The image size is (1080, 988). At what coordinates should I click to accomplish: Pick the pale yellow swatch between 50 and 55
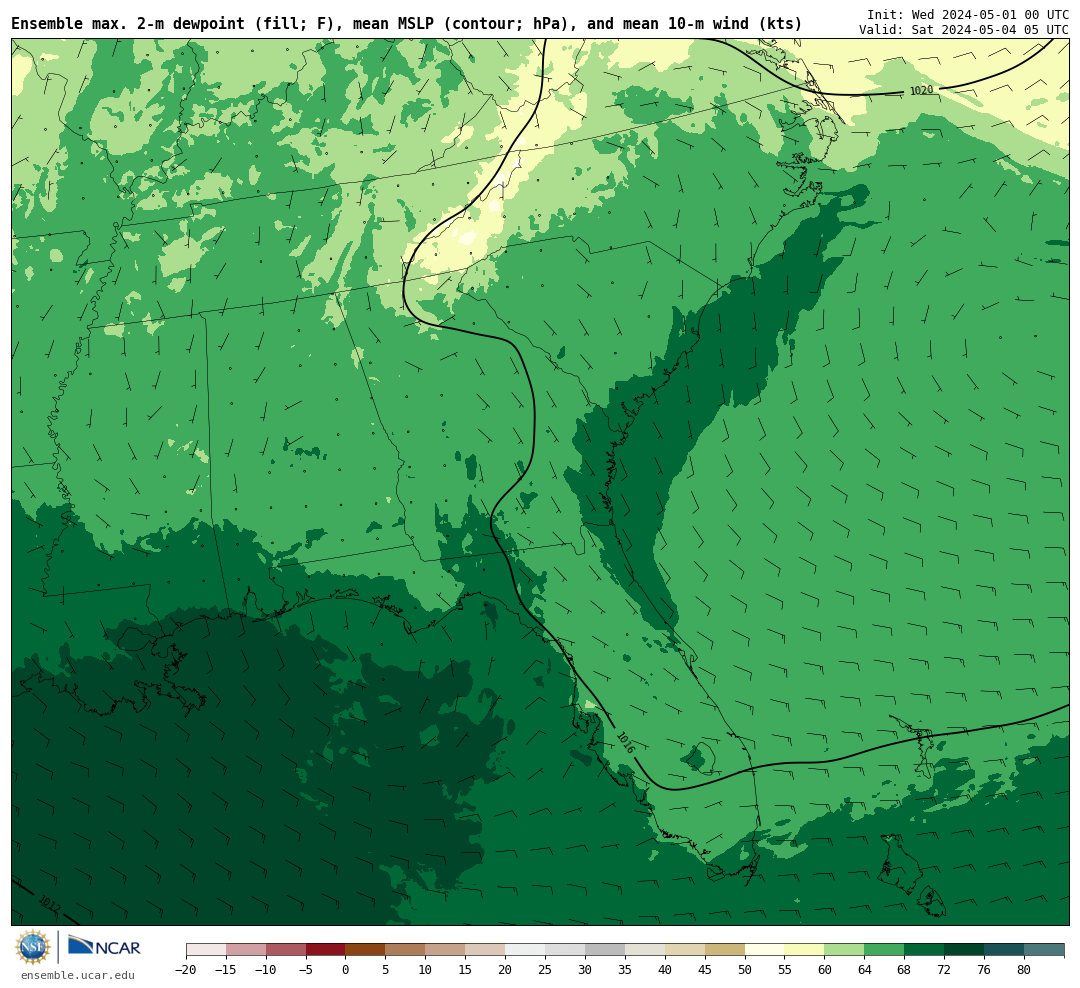coord(765,950)
